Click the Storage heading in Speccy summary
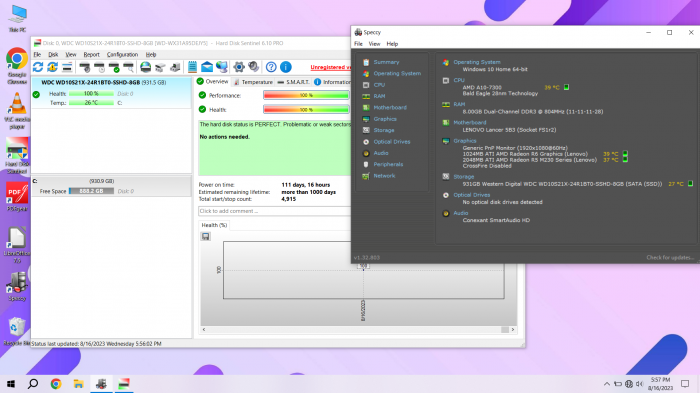This screenshot has width=700, height=393. [x=463, y=177]
